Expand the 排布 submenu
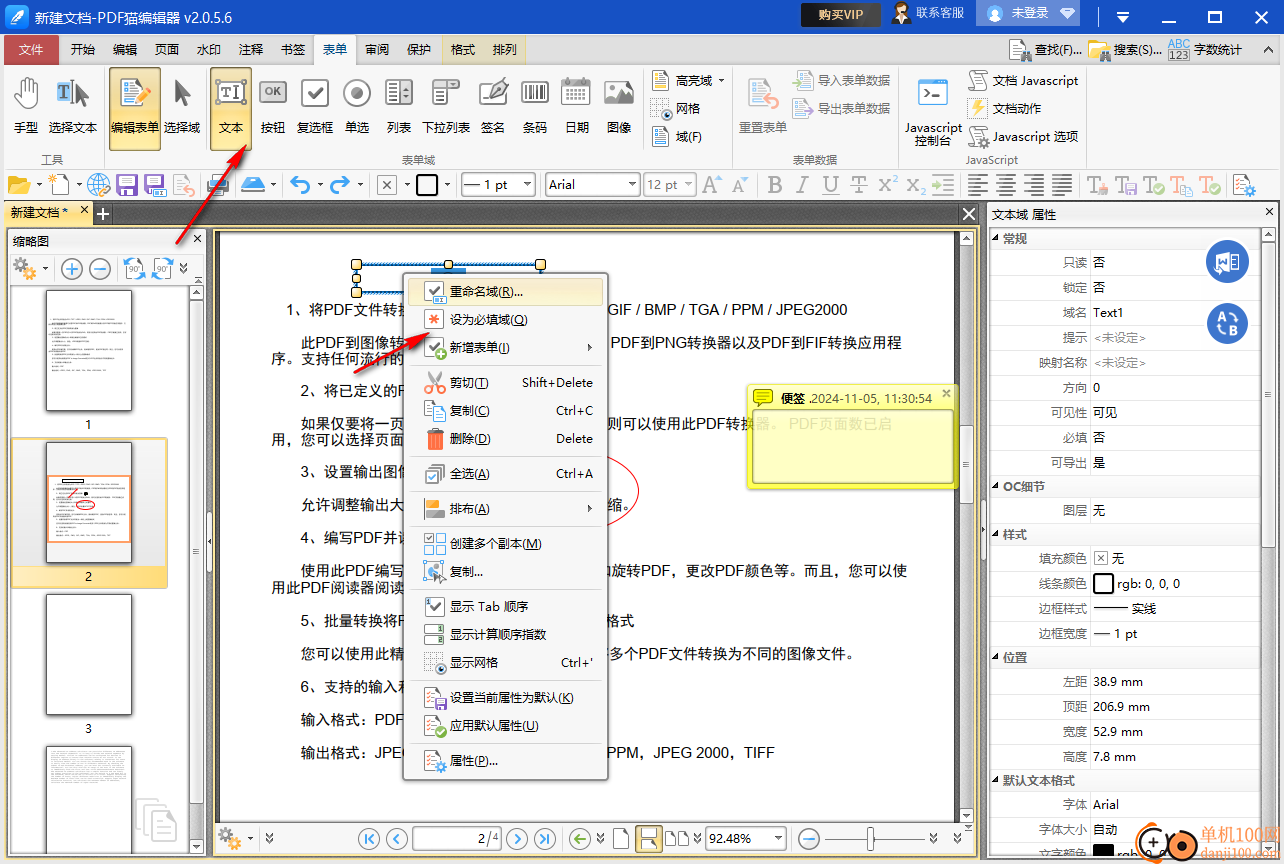This screenshot has height=864, width=1284. (505, 509)
